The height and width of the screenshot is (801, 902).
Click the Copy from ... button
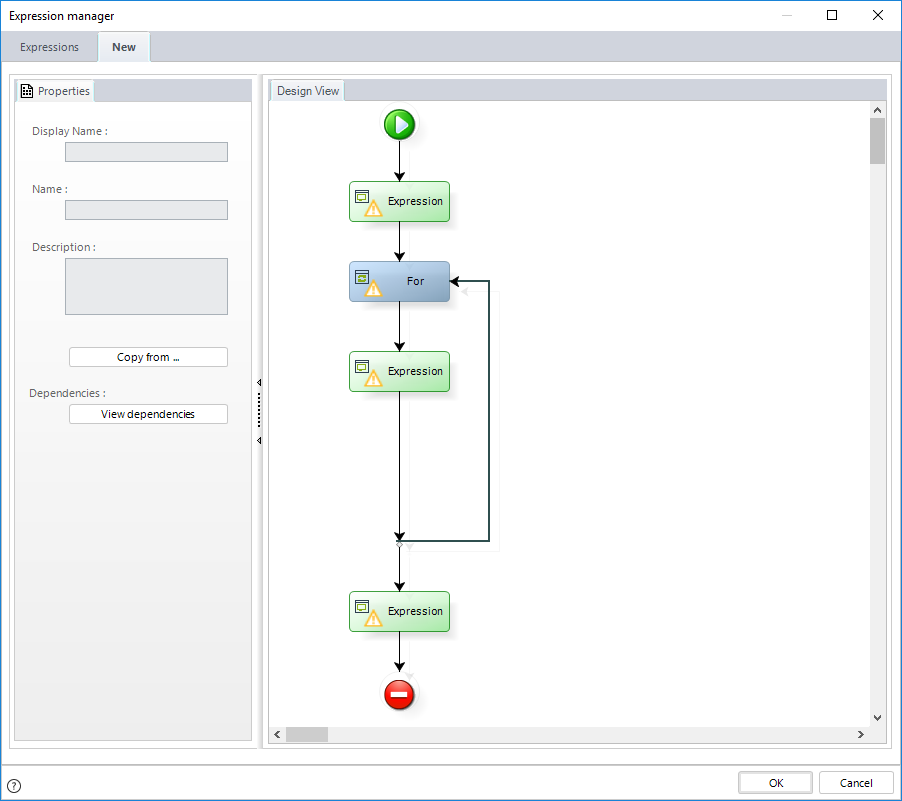pos(148,357)
